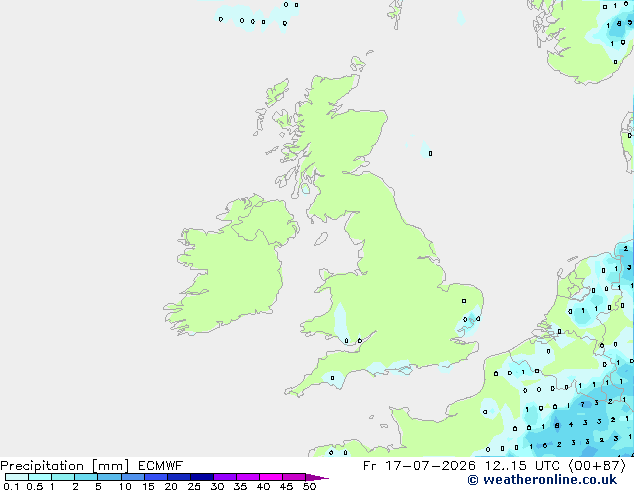Click the "20" legend scale label
The image size is (634, 490).
[171, 486]
